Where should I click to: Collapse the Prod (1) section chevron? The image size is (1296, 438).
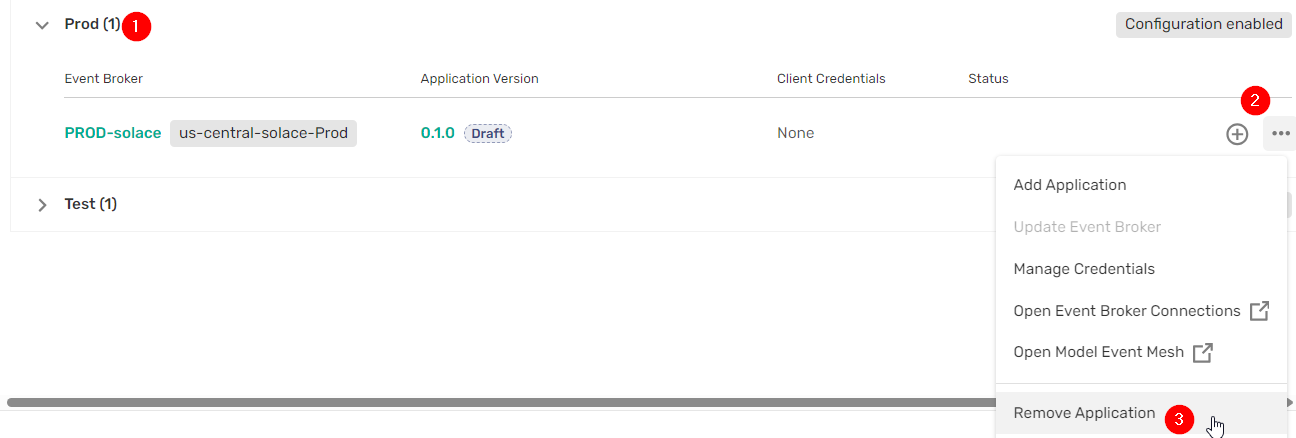click(x=42, y=25)
